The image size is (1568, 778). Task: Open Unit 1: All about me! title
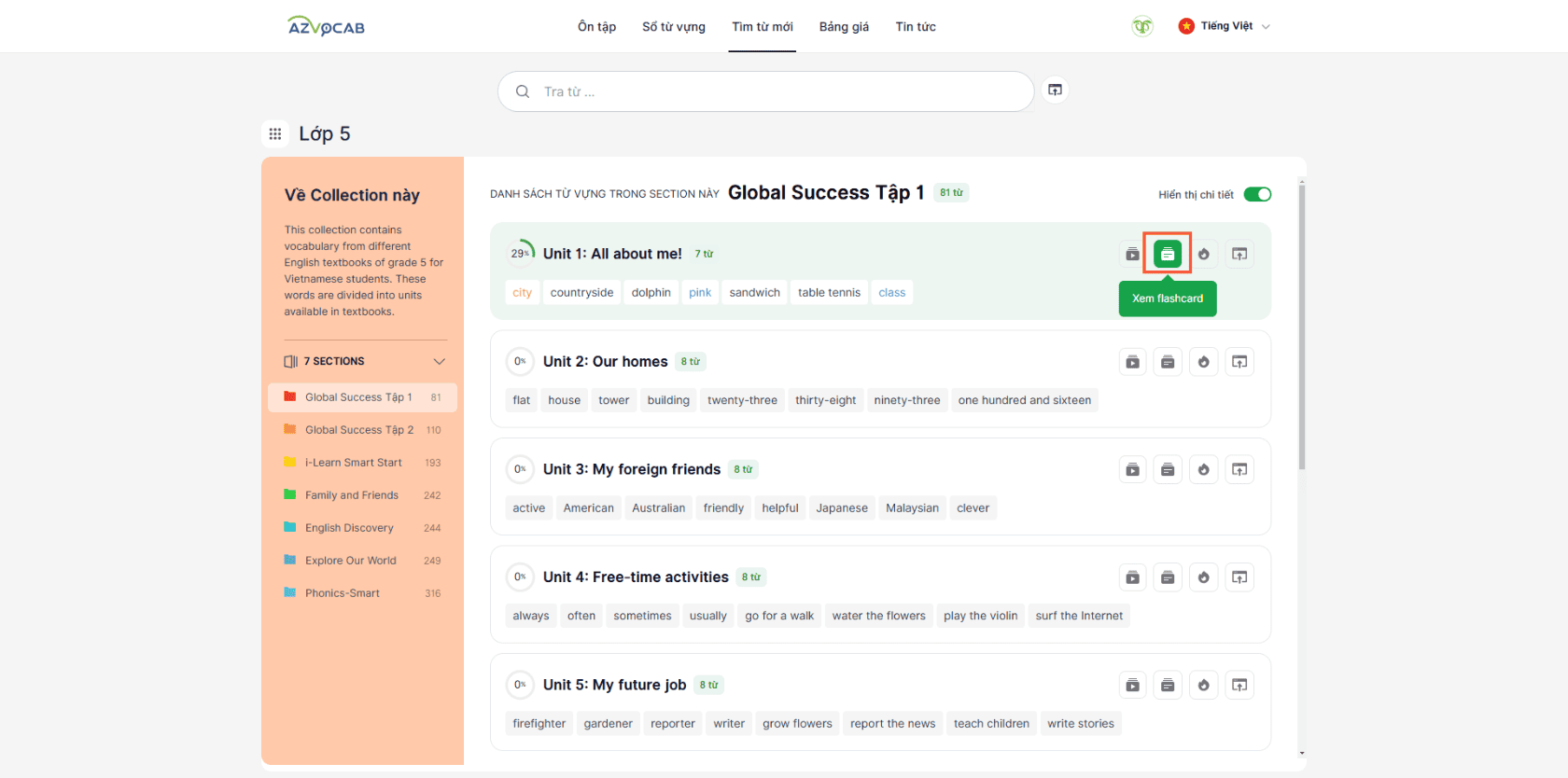tap(612, 254)
